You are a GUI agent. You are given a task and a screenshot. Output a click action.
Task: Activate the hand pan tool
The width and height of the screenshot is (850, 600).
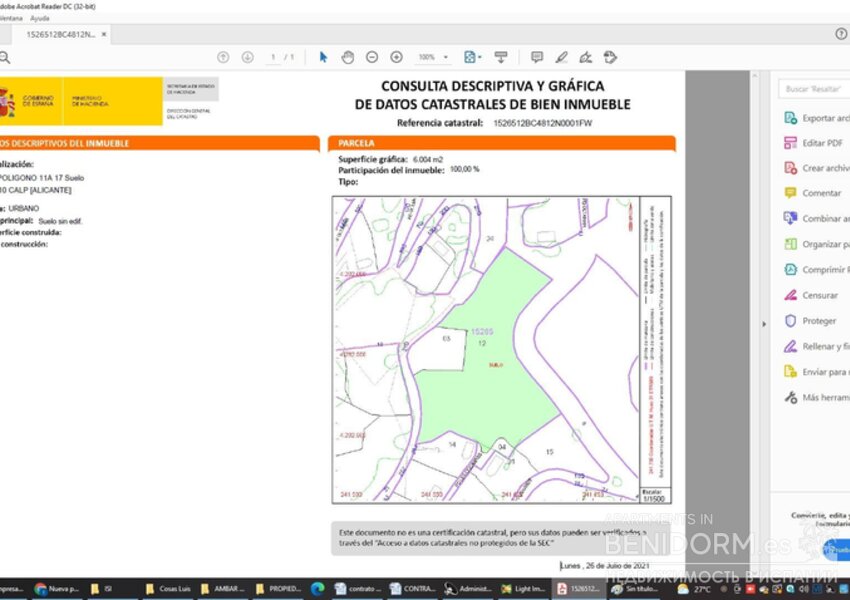pos(347,57)
